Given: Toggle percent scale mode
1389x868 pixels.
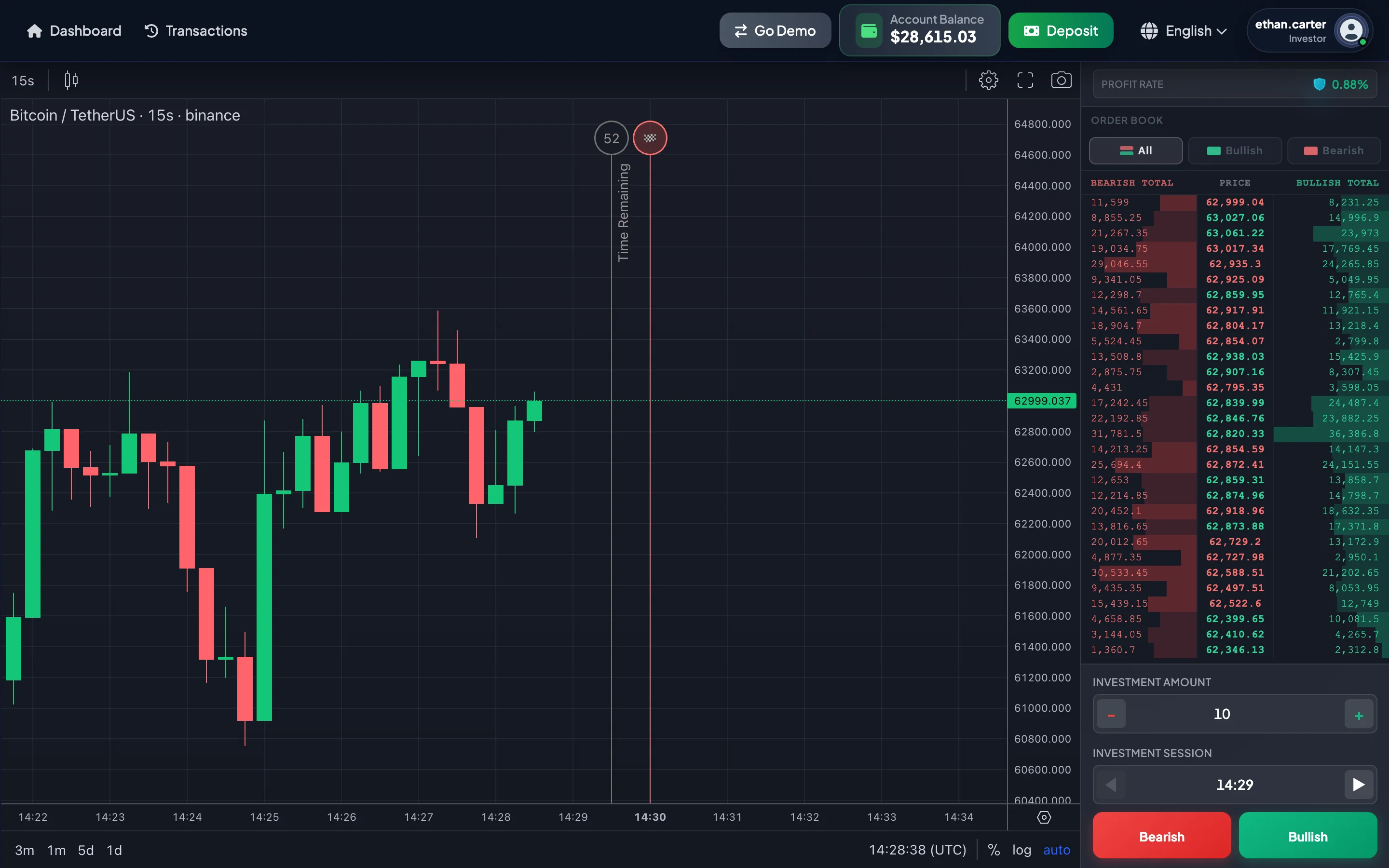Looking at the screenshot, I should 994,850.
